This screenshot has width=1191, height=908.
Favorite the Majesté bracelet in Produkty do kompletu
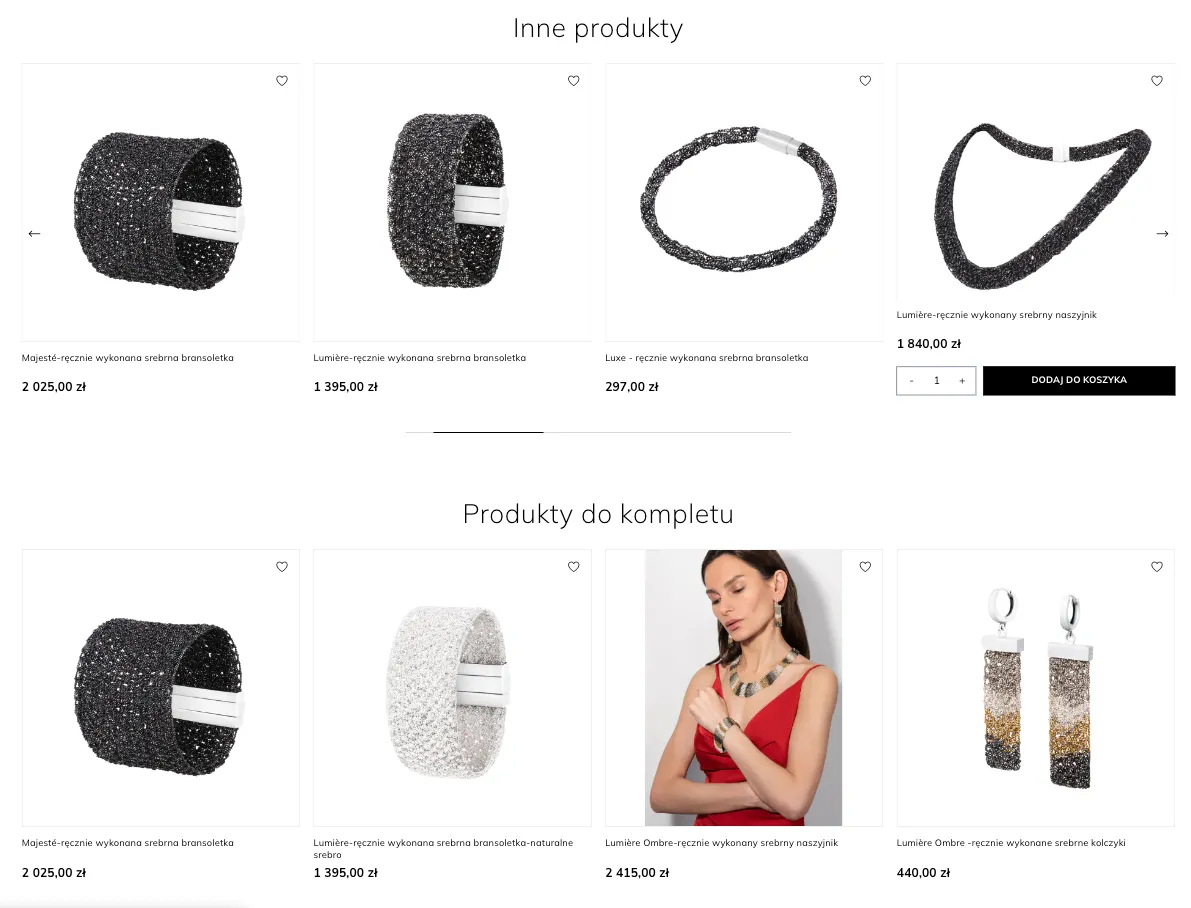coord(282,567)
